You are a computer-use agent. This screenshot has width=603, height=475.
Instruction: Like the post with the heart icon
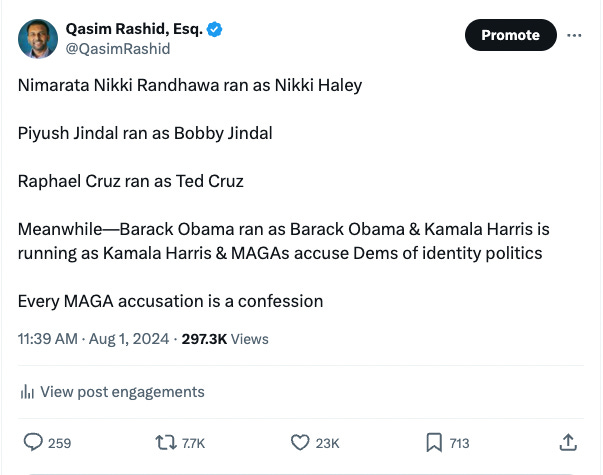coord(299,442)
